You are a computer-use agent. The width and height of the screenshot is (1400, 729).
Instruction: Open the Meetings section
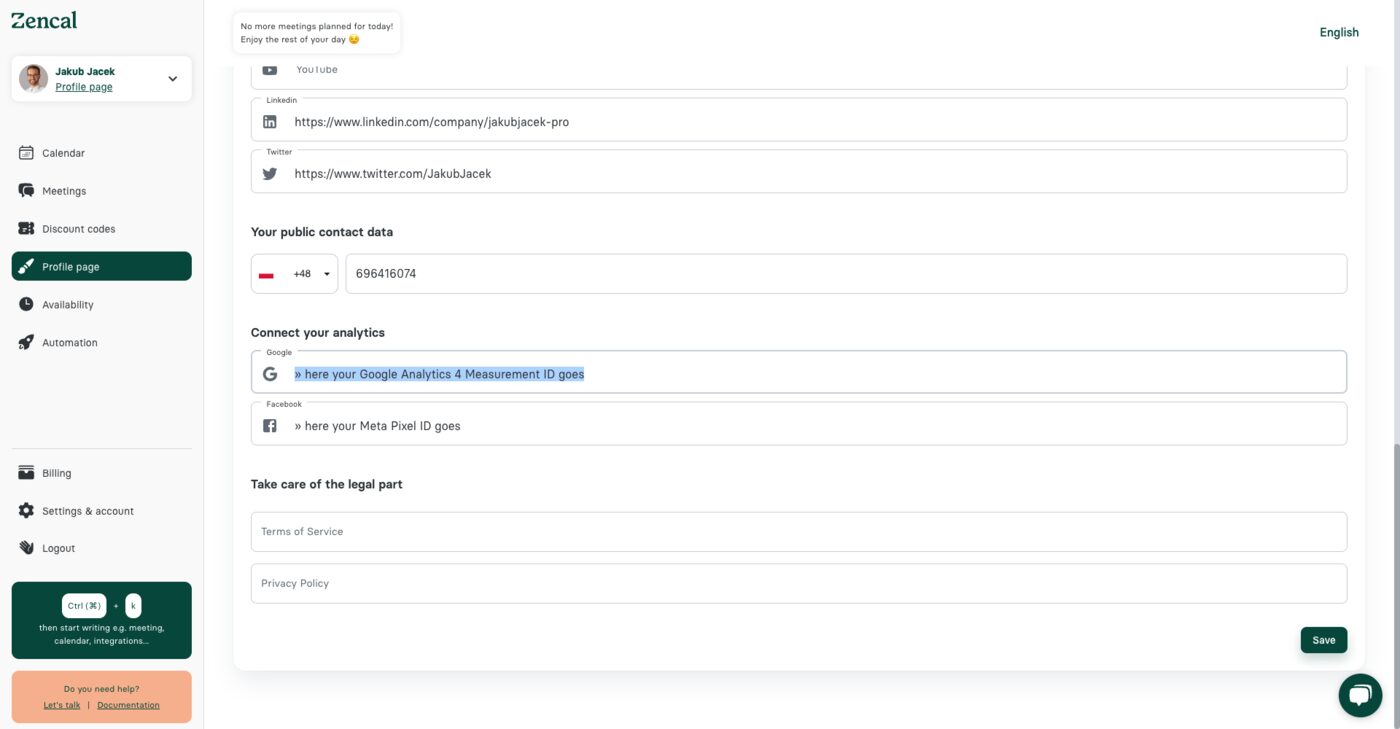point(63,191)
